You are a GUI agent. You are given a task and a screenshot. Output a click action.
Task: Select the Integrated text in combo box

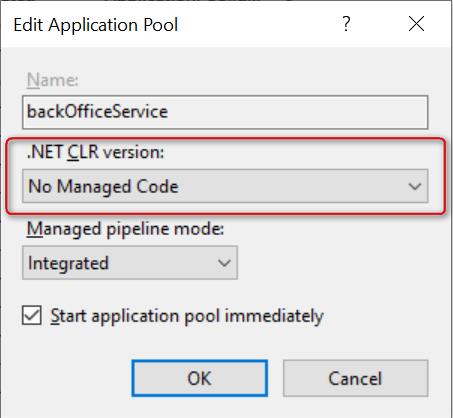click(68, 263)
